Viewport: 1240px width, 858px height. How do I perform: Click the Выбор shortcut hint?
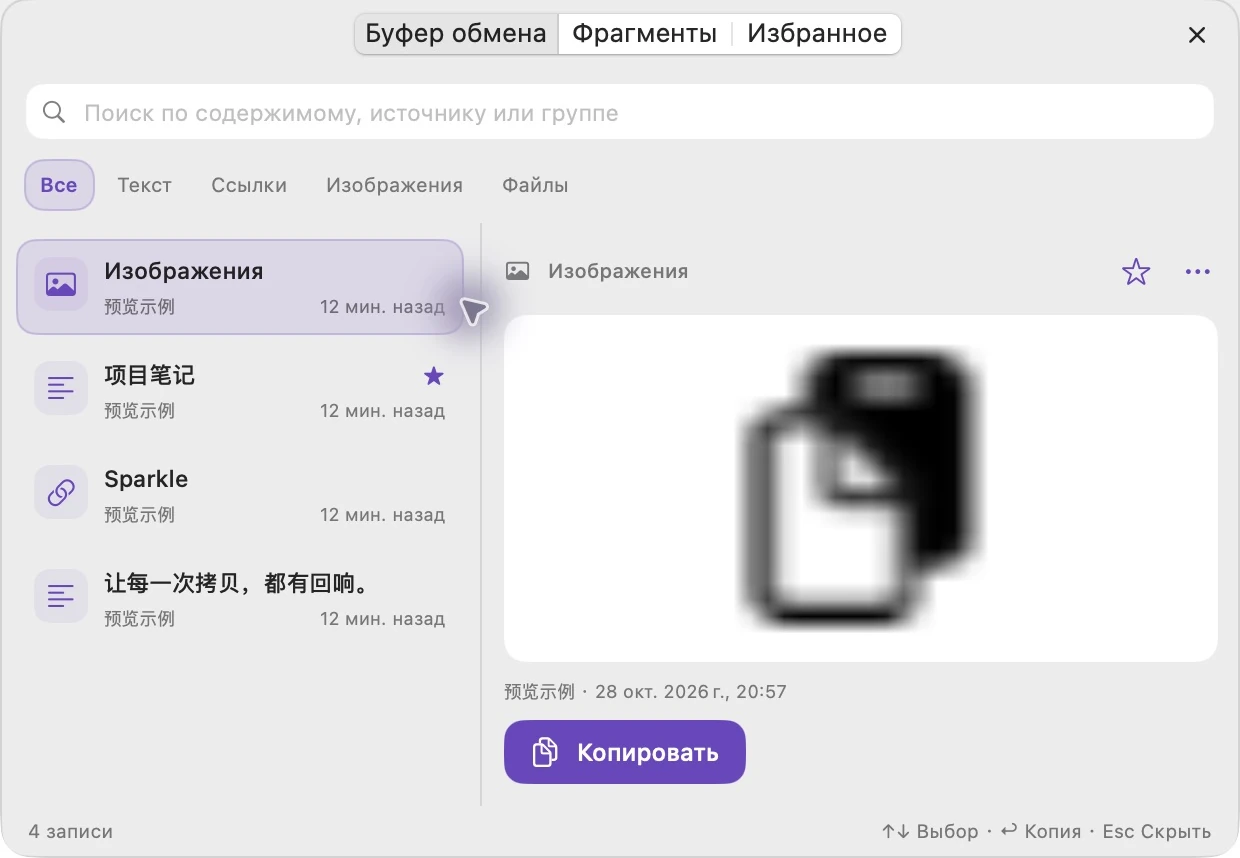pyautogui.click(x=930, y=831)
